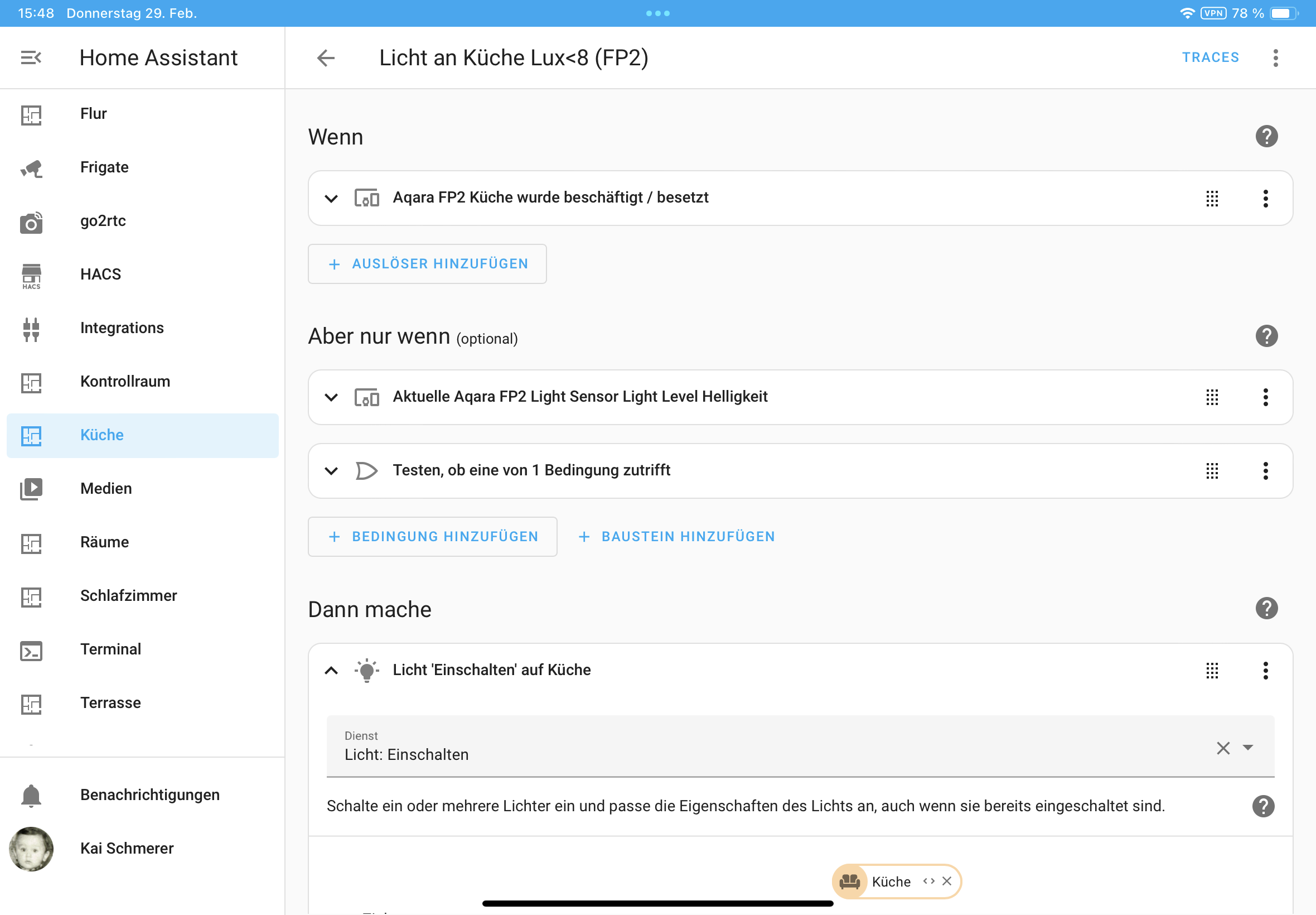Click AUSLÖSER HINZUFÜGEN button
The height and width of the screenshot is (915, 1316).
point(427,264)
